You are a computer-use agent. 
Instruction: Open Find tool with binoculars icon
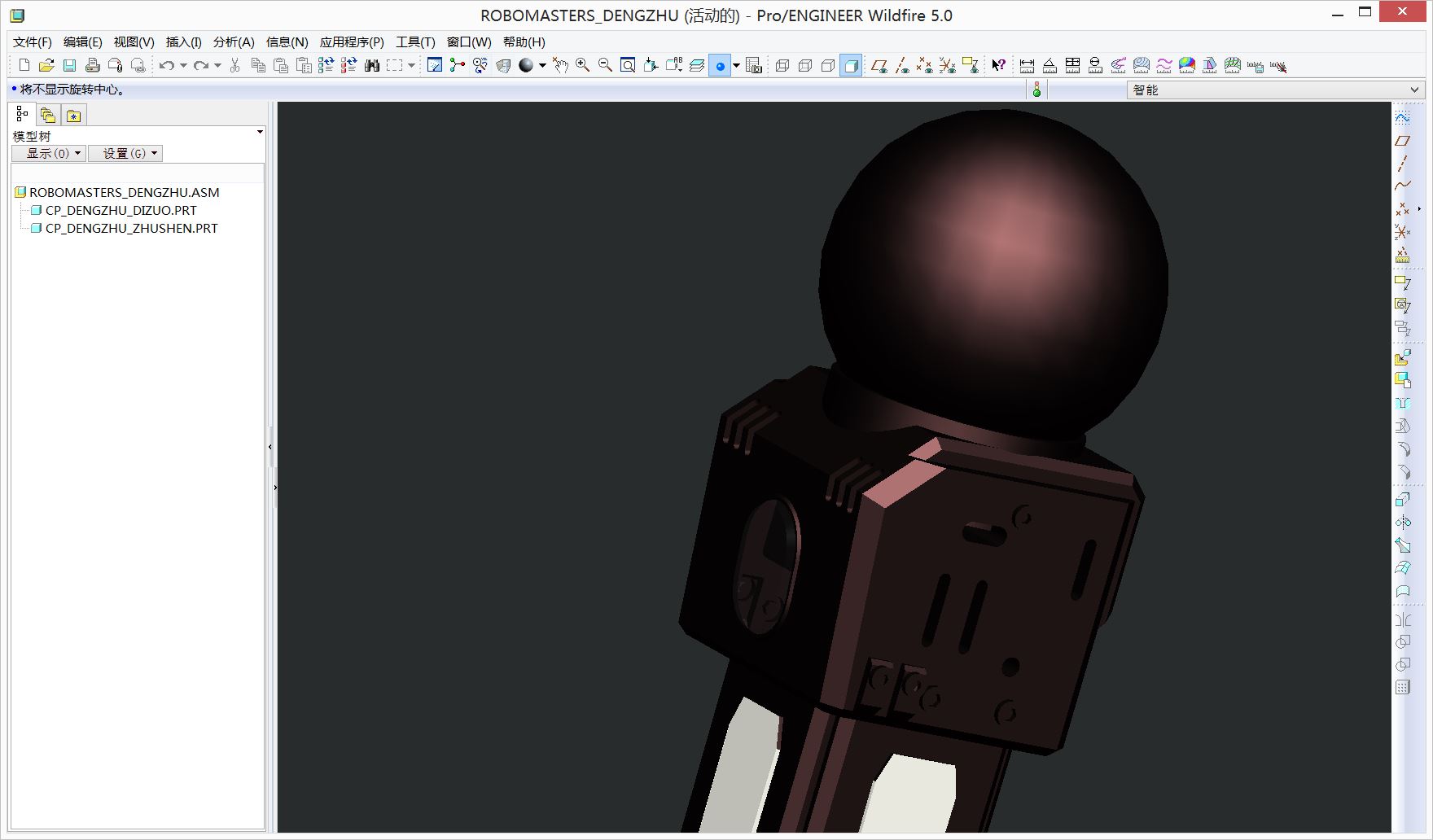tap(372, 65)
